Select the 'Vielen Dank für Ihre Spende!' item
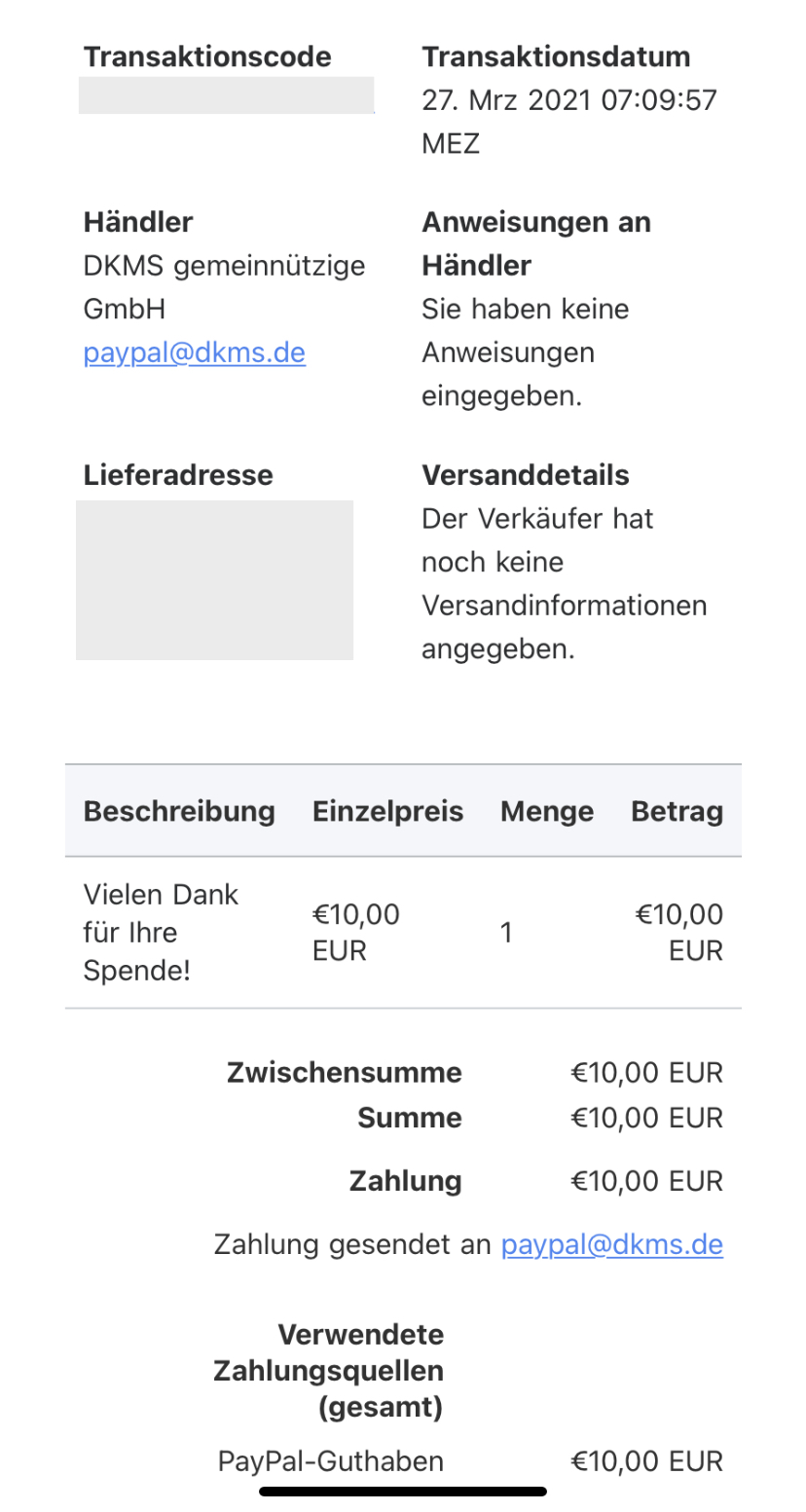The width and height of the screenshot is (806, 1512). click(161, 933)
